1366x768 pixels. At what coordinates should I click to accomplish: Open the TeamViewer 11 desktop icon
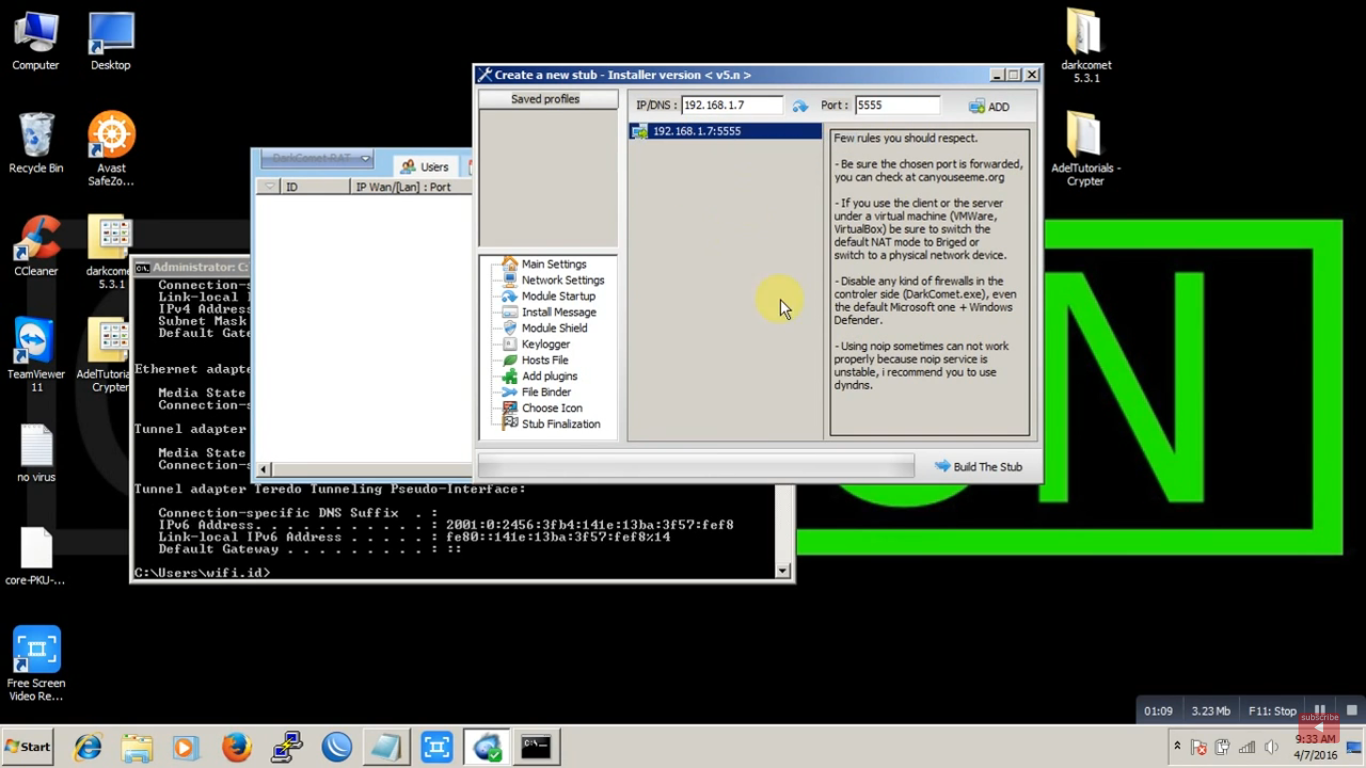click(36, 355)
